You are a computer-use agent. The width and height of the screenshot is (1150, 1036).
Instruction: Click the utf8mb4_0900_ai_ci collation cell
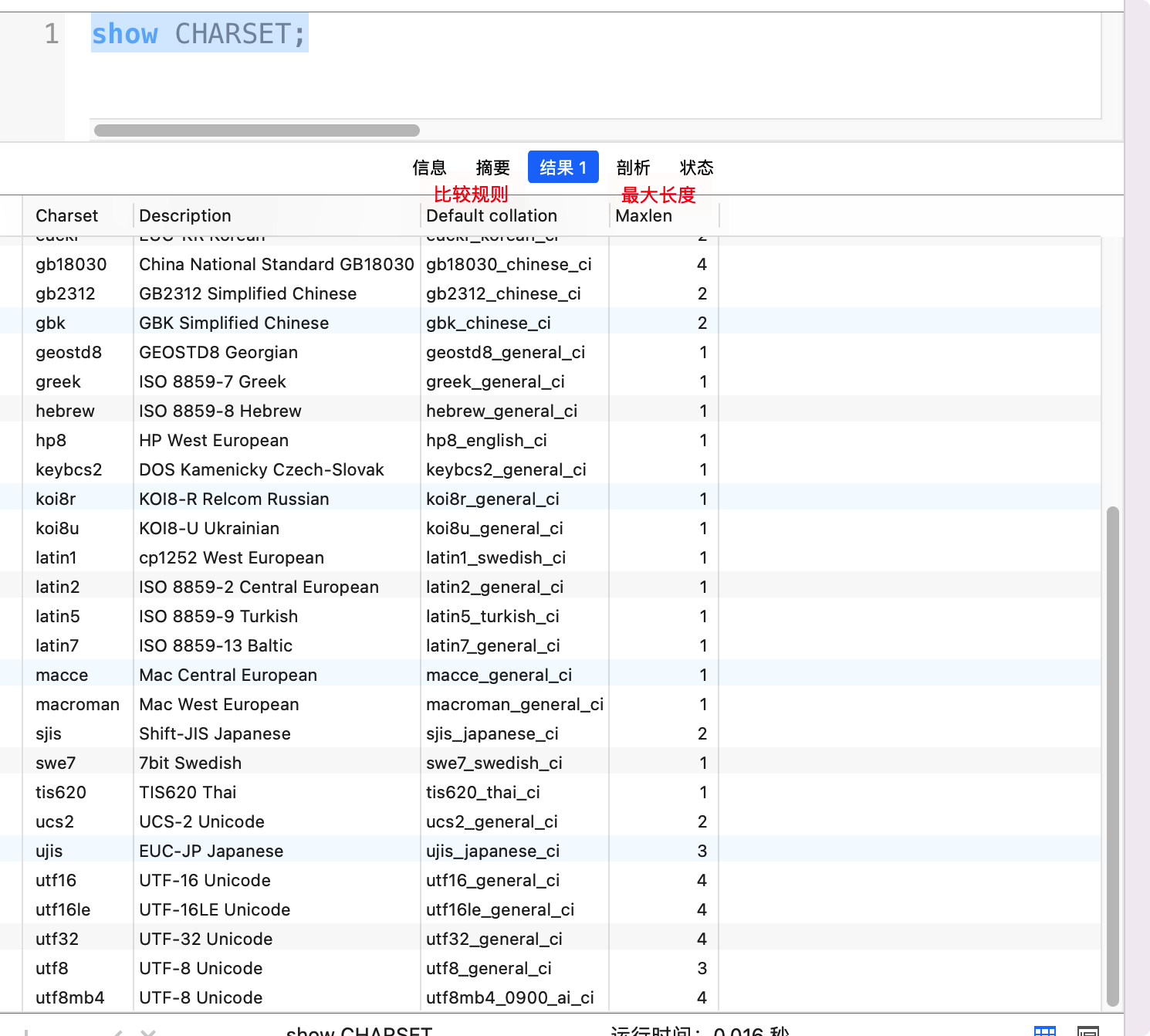click(x=510, y=997)
